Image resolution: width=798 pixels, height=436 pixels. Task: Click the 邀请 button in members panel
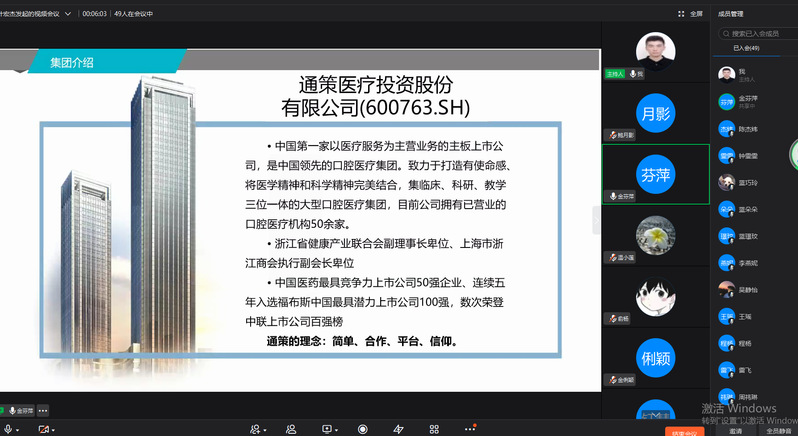coord(735,430)
